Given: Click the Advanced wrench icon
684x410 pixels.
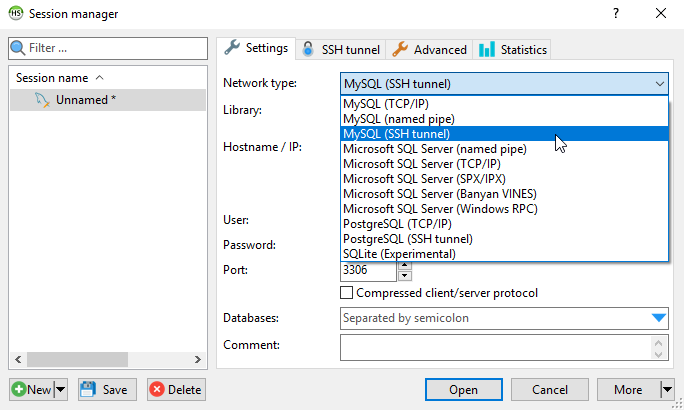Looking at the screenshot, I should point(400,49).
